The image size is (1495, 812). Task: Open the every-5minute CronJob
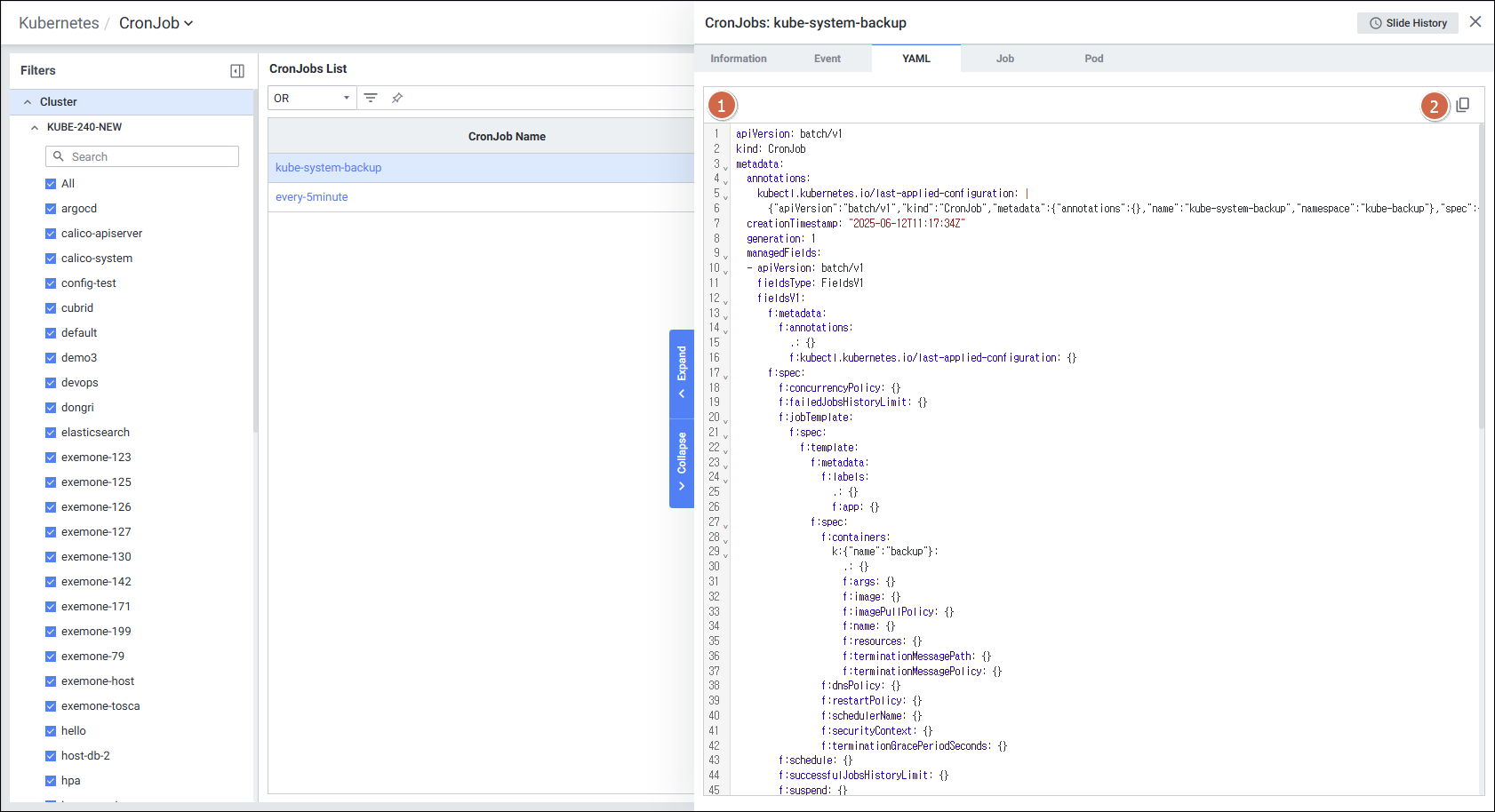(311, 196)
